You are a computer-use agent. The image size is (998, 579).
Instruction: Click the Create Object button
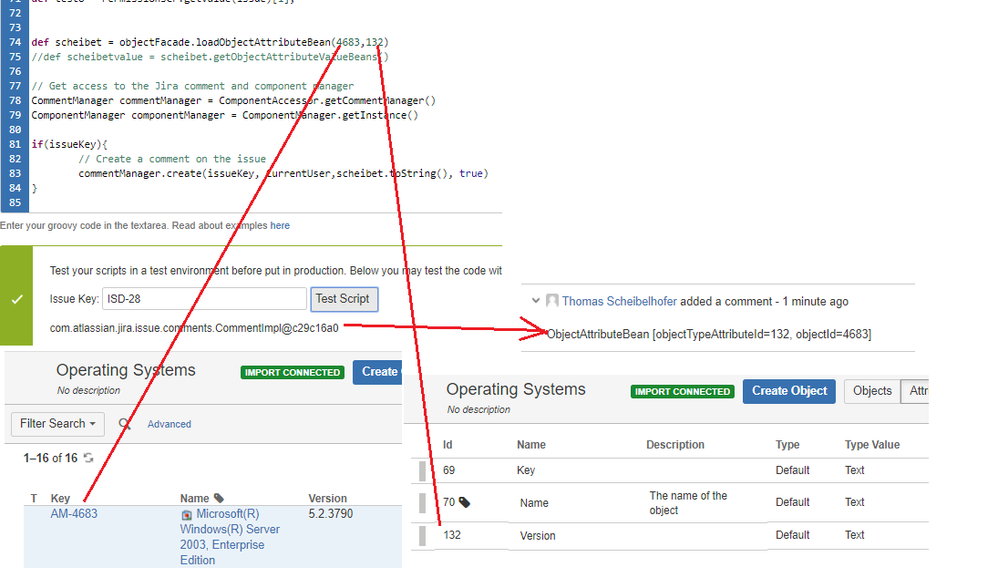pyautogui.click(x=789, y=391)
